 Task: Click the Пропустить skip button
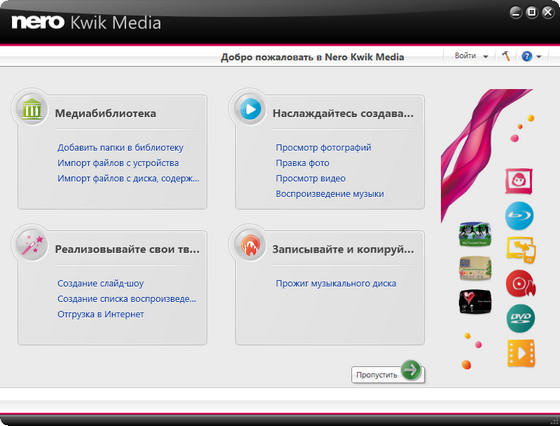coord(388,374)
